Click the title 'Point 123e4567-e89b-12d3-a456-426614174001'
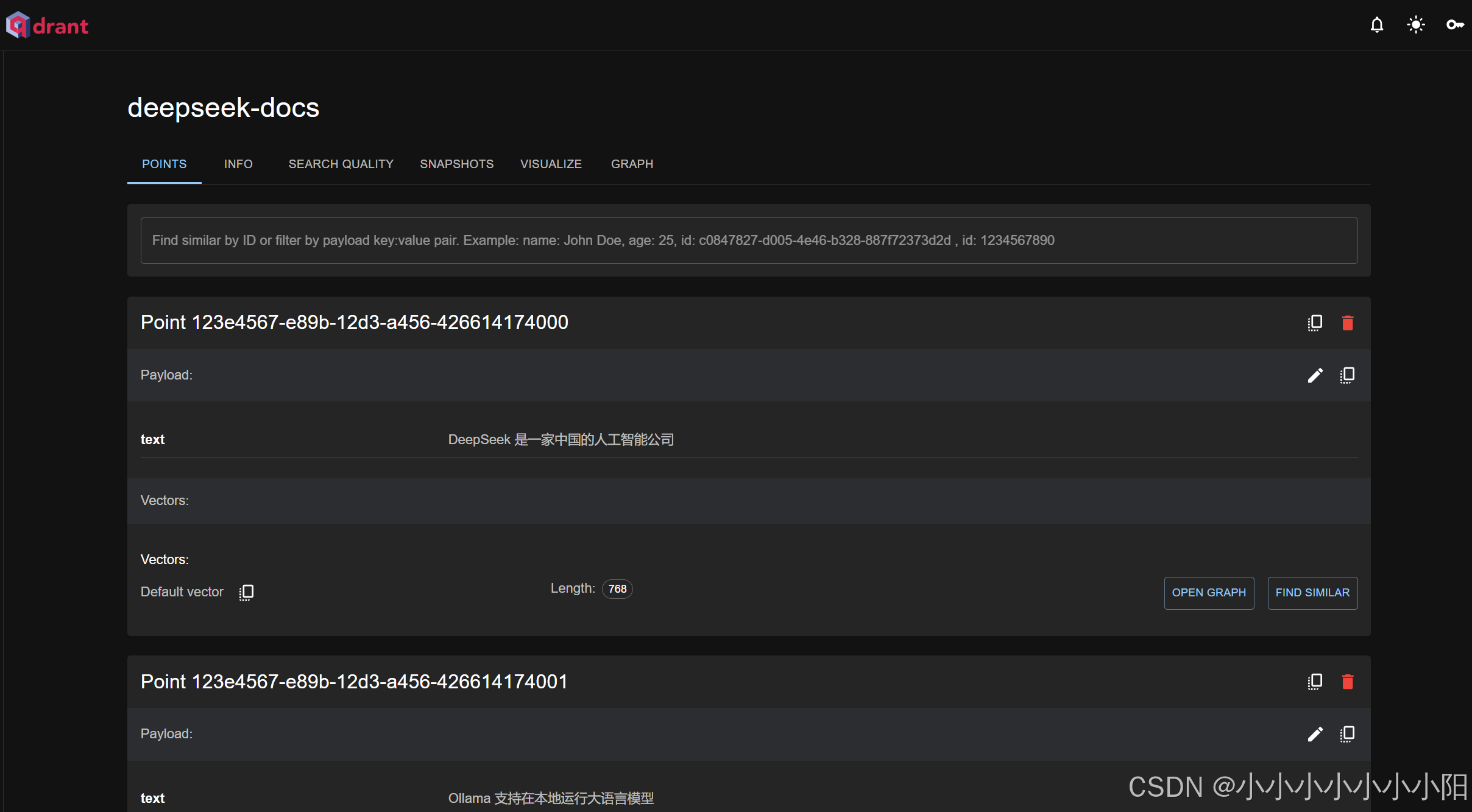The height and width of the screenshot is (812, 1472). tap(355, 682)
